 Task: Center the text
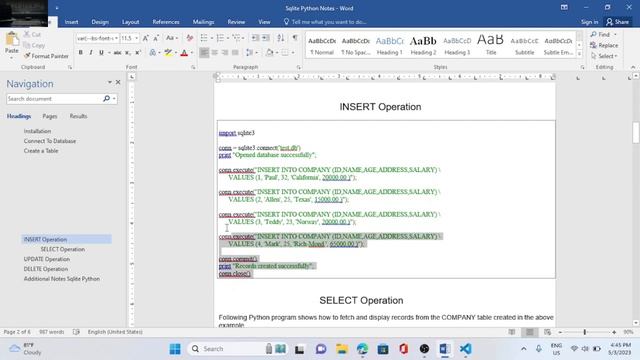pyautogui.click(x=214, y=53)
